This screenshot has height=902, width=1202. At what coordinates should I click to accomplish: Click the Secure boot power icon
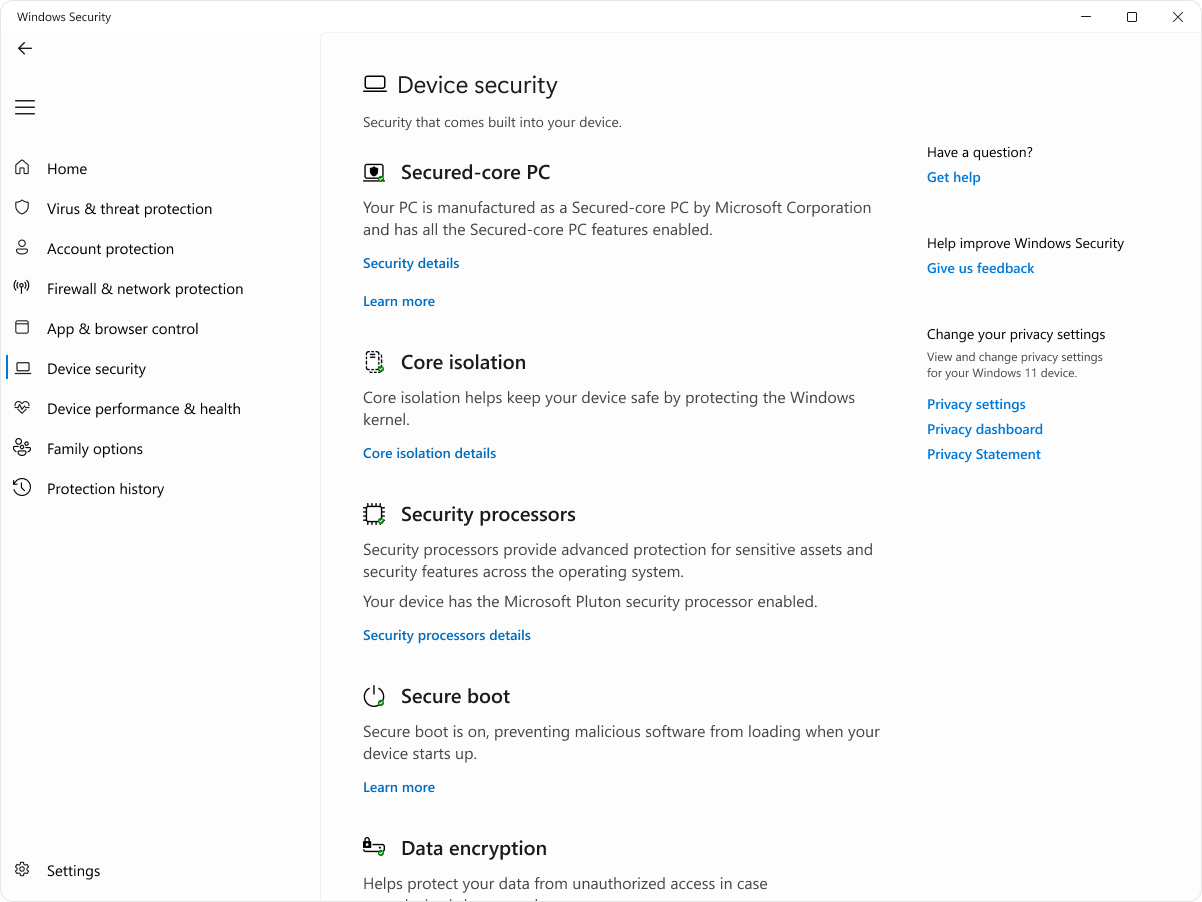374,696
